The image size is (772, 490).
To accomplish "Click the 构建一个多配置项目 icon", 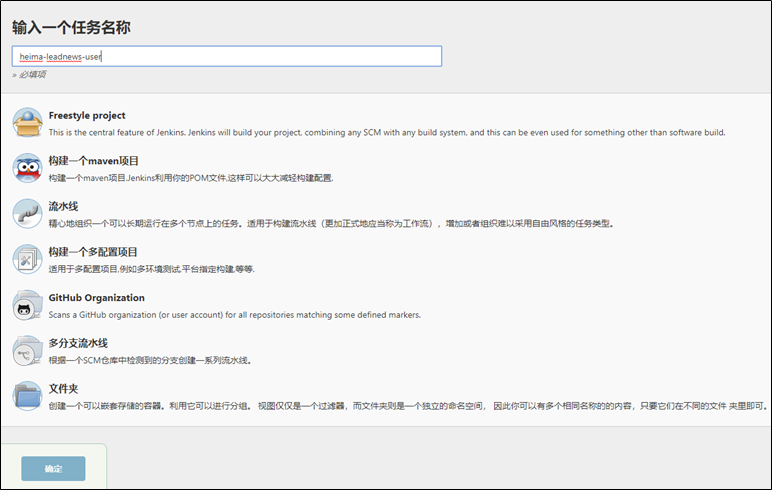I will pyautogui.click(x=27, y=260).
